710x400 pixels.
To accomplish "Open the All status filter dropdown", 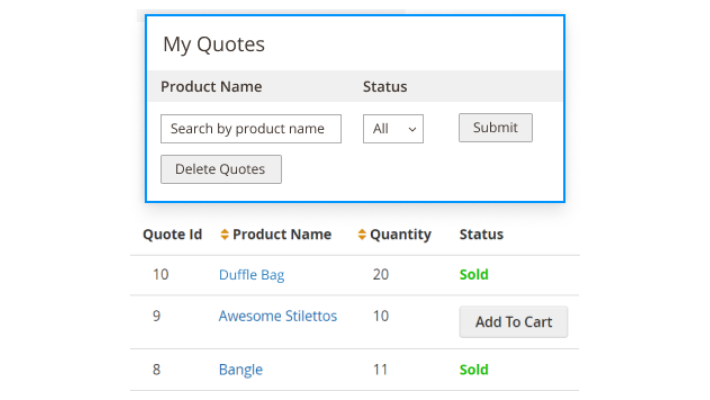I will click(x=392, y=129).
